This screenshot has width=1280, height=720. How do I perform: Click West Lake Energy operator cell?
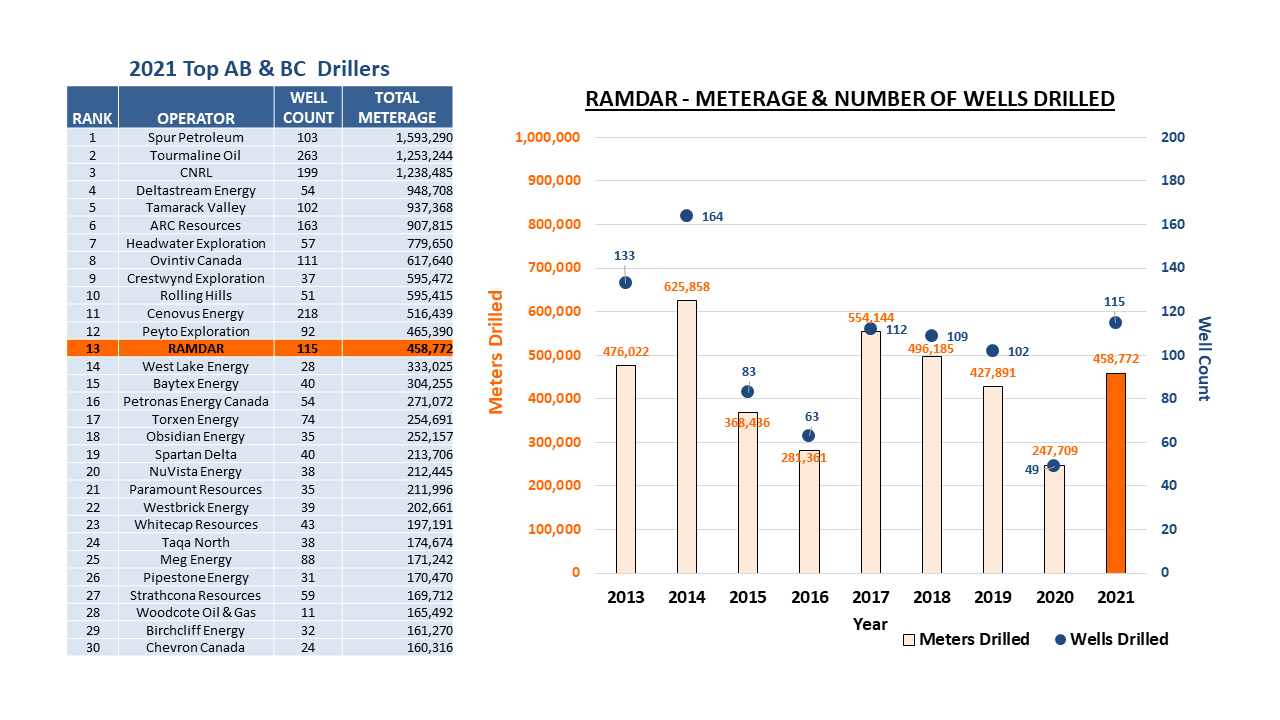click(x=196, y=366)
